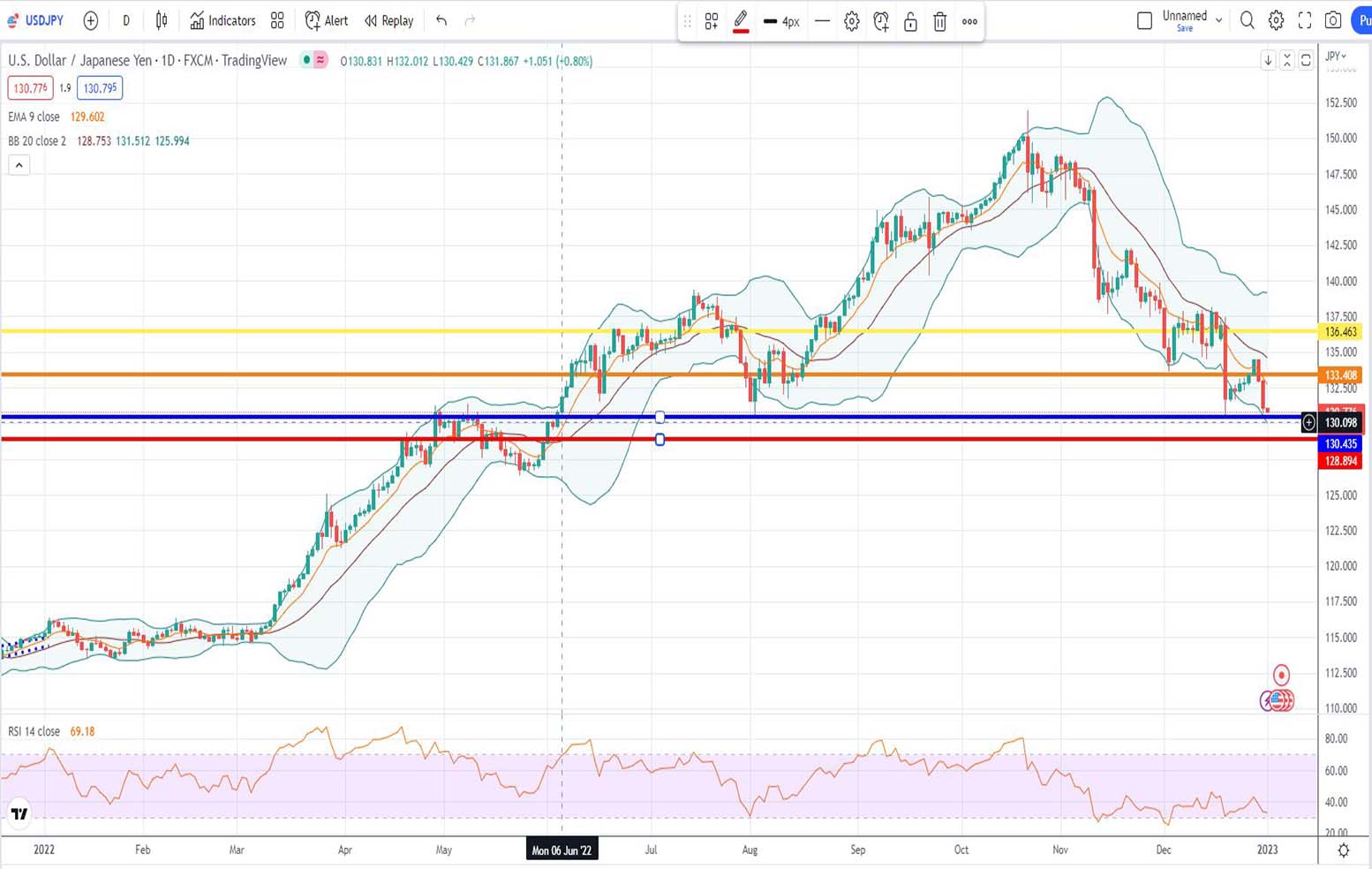Click the delete drawing trash icon
Screen dimensions: 1372x869
pyautogui.click(x=939, y=22)
